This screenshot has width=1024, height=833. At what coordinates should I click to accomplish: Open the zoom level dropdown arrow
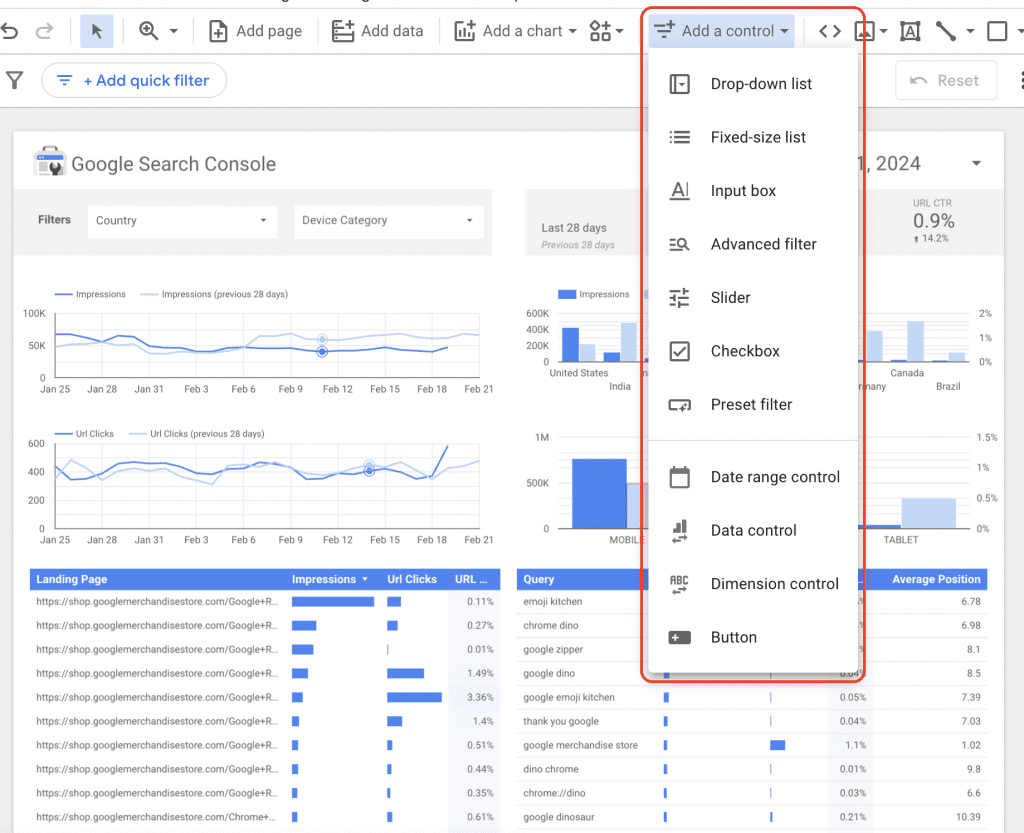point(174,31)
